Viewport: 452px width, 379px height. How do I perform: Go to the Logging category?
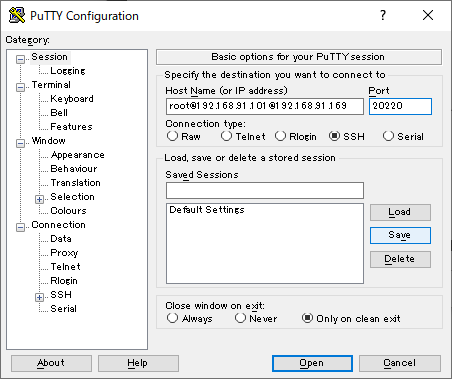(68, 71)
